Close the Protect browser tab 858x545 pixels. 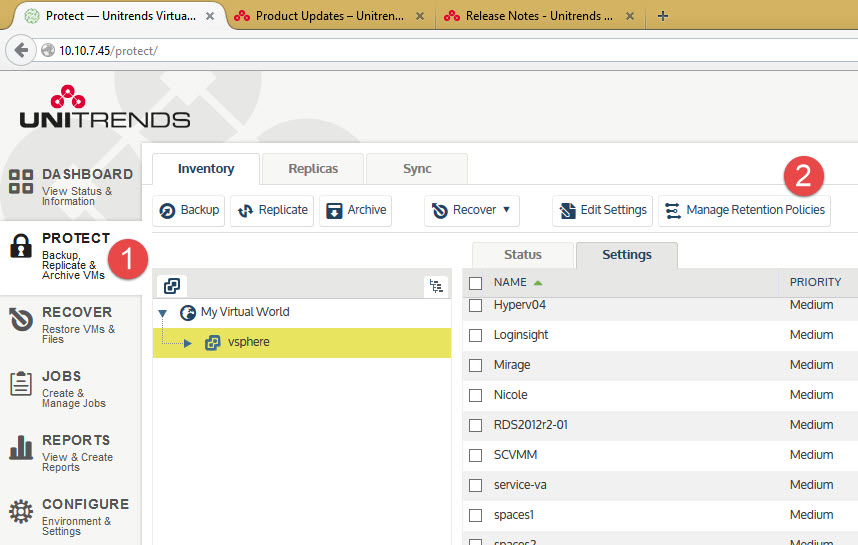pos(210,16)
